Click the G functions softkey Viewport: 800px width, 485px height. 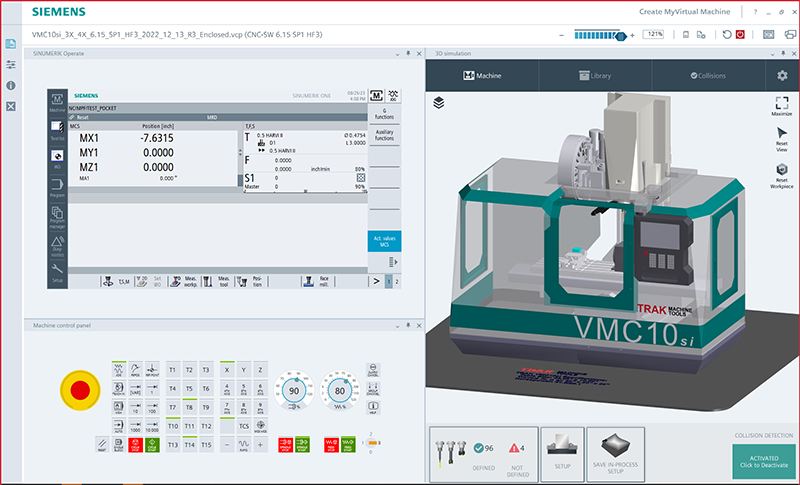[x=384, y=114]
